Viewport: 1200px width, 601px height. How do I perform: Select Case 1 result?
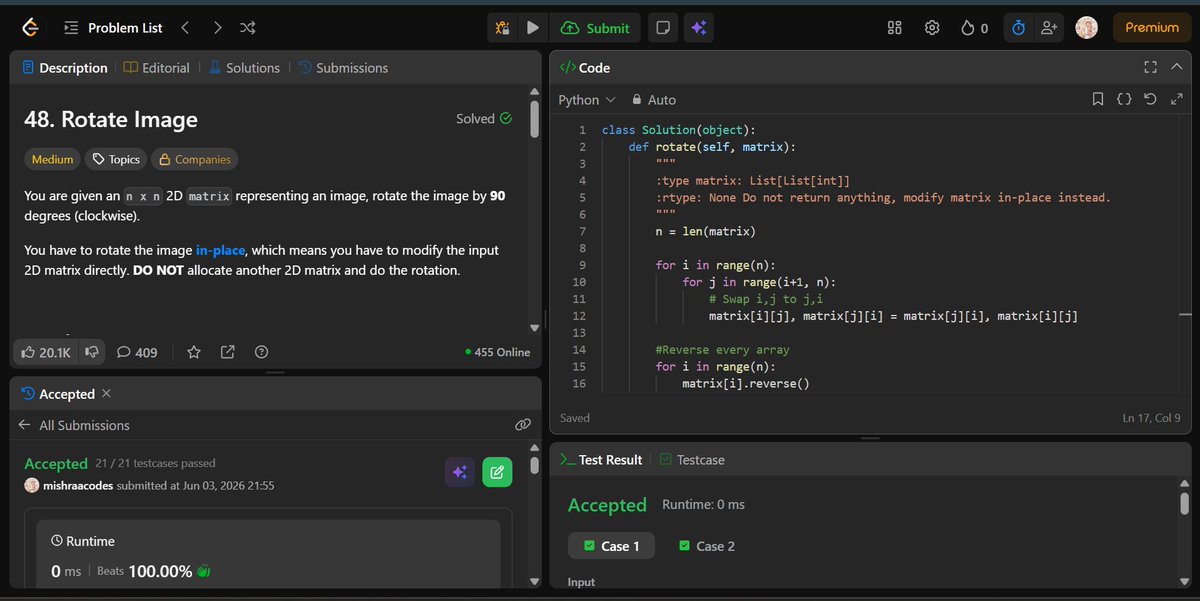(x=610, y=546)
